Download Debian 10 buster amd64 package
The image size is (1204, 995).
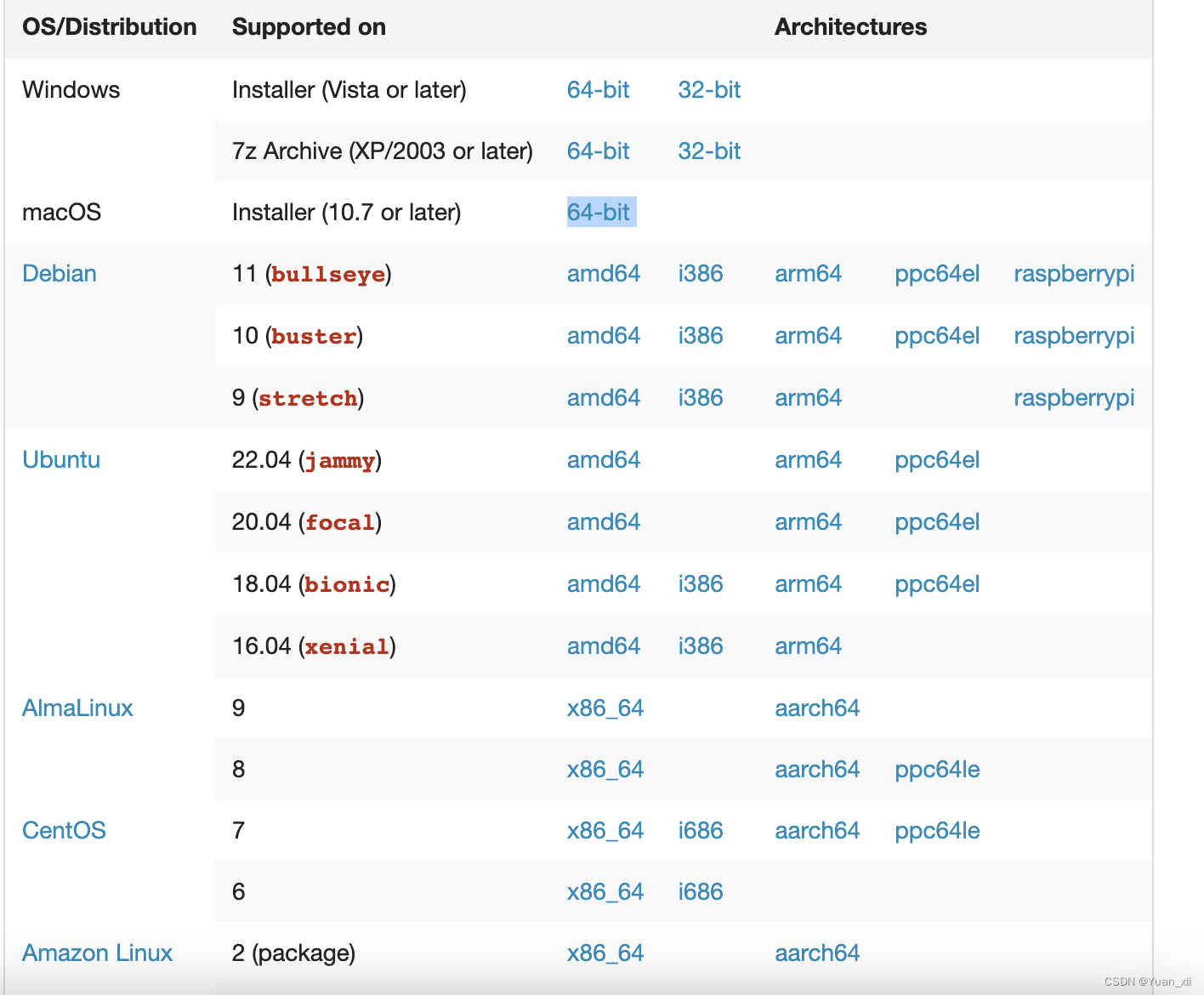pos(604,336)
